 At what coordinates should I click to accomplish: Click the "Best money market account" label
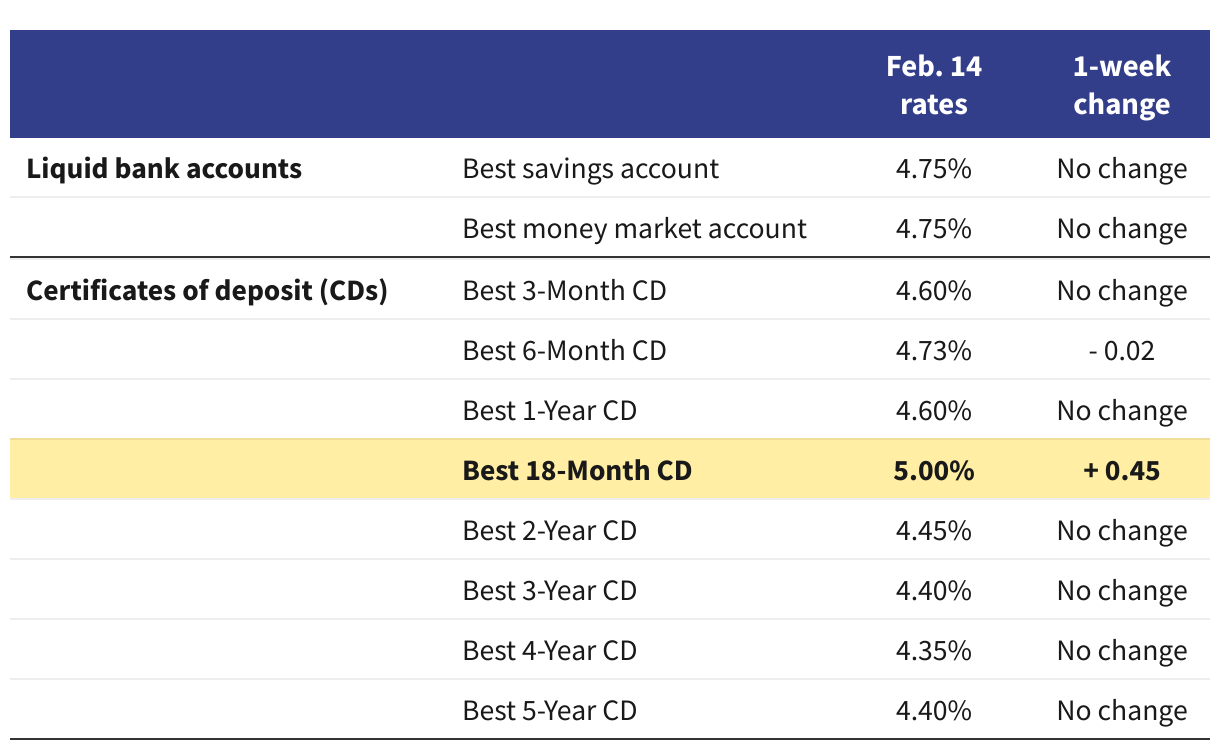coord(634,229)
